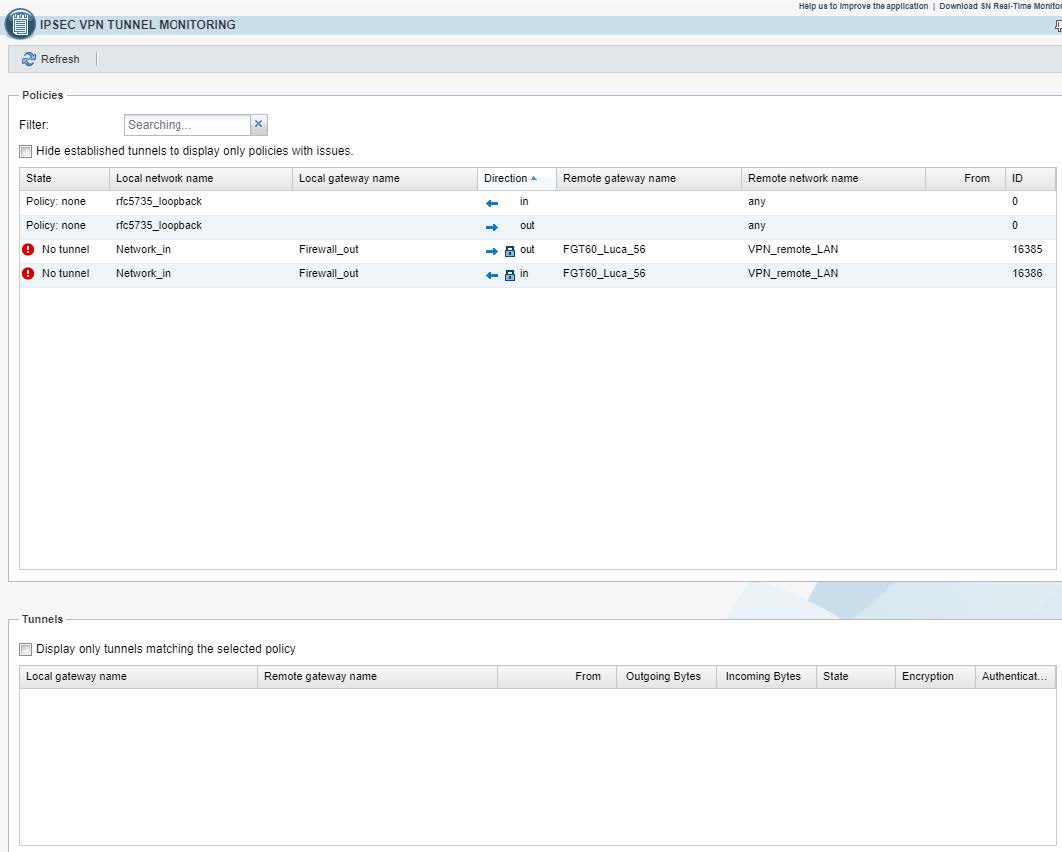
Task: Sort by Local network name column
Action: point(200,179)
